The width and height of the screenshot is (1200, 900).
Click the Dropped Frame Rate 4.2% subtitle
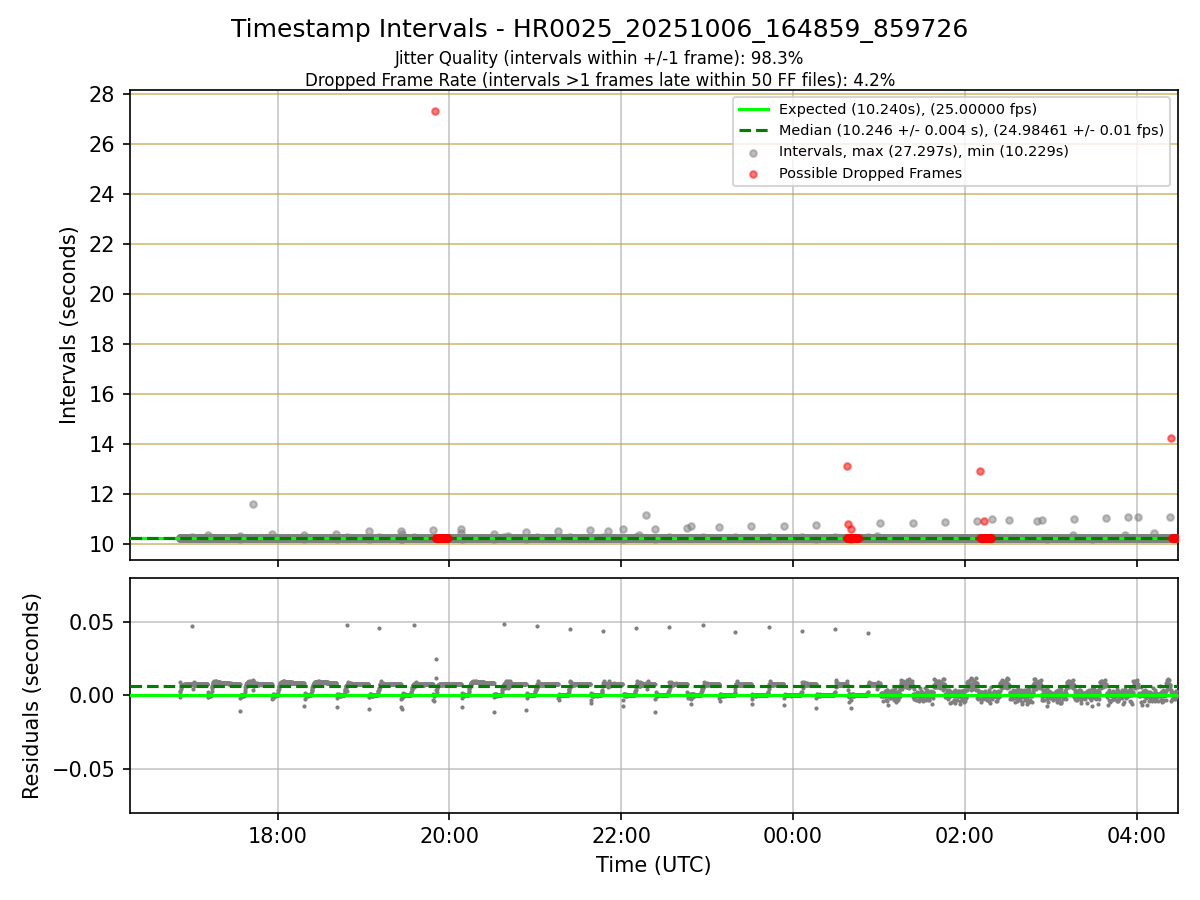pyautogui.click(x=599, y=79)
